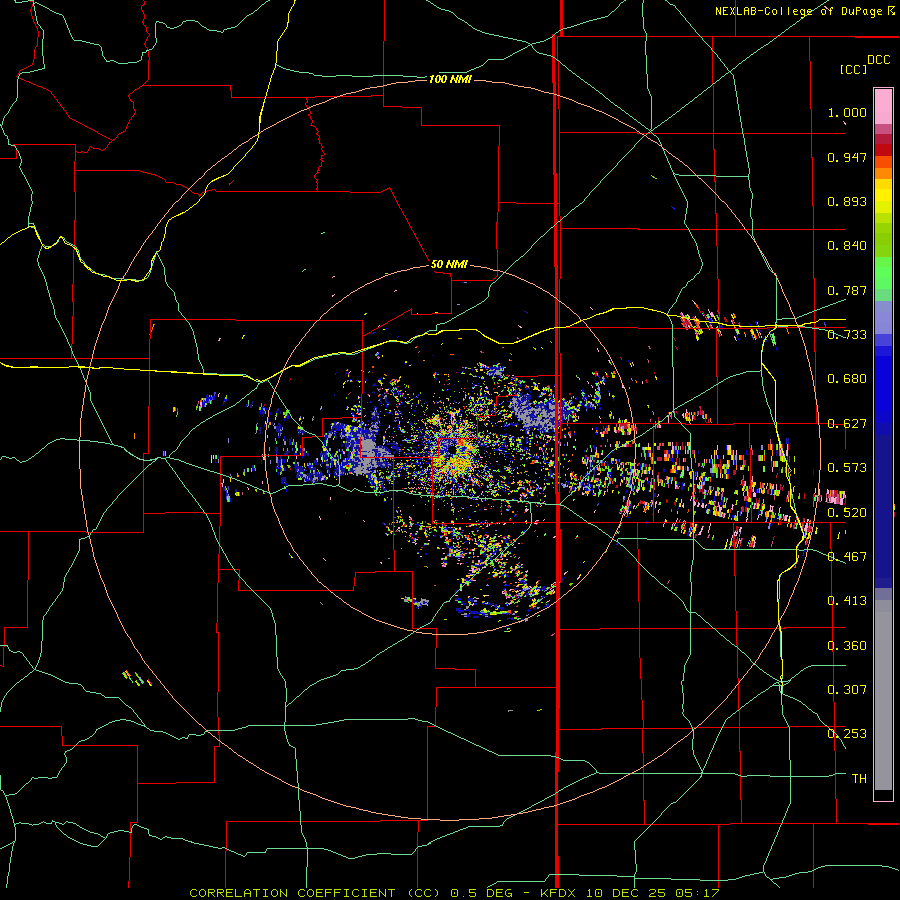This screenshot has width=900, height=900.
Task: Click the KFDX radar site identifier
Action: click(558, 893)
